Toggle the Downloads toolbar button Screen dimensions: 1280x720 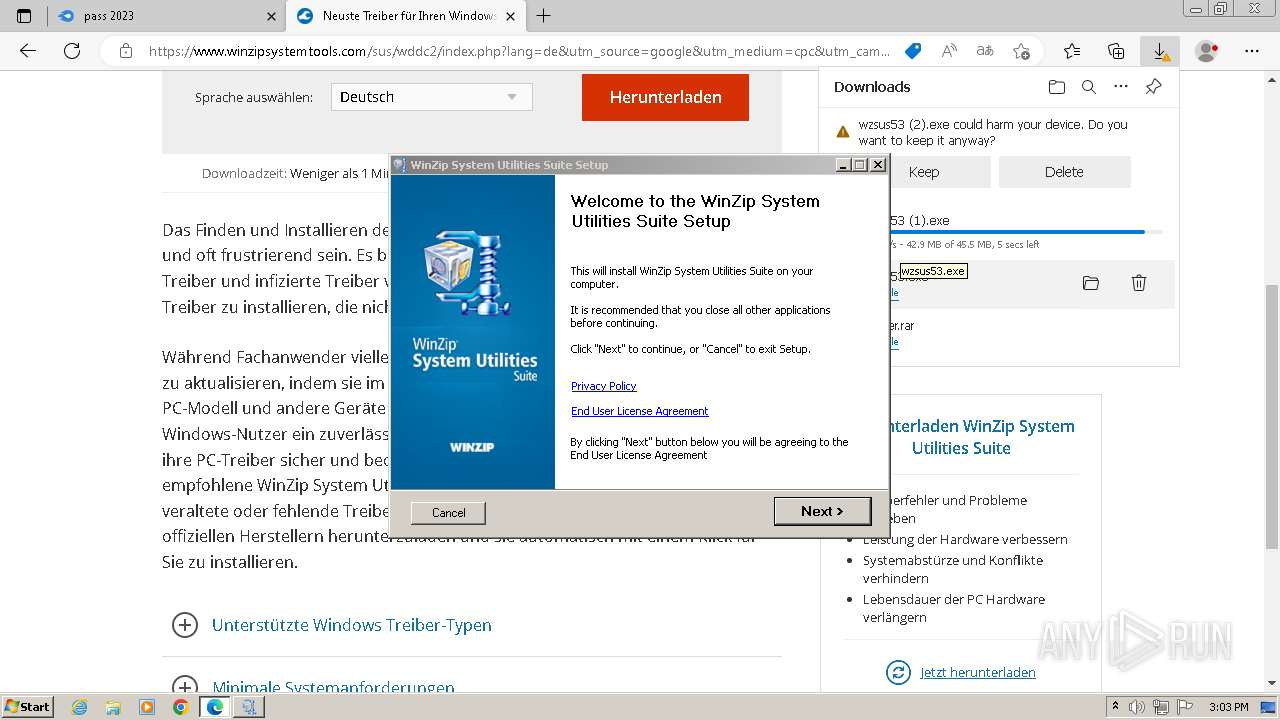pos(1160,51)
